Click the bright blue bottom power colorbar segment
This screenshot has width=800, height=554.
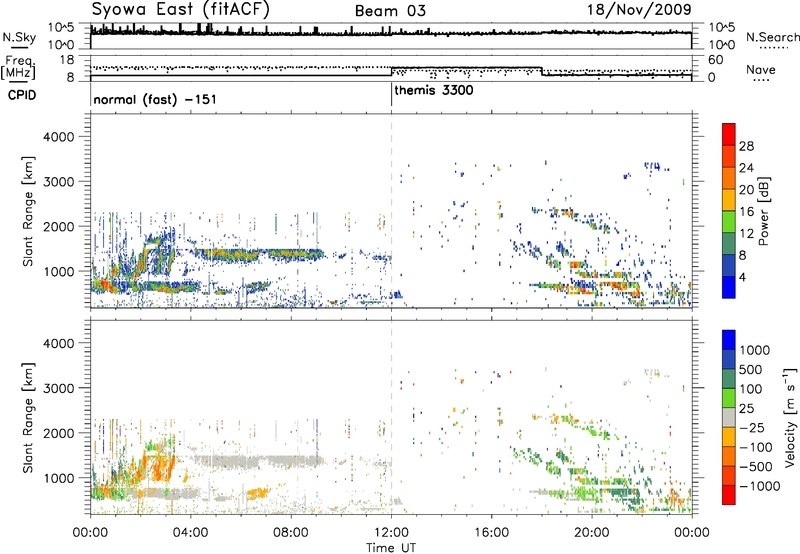(x=729, y=288)
